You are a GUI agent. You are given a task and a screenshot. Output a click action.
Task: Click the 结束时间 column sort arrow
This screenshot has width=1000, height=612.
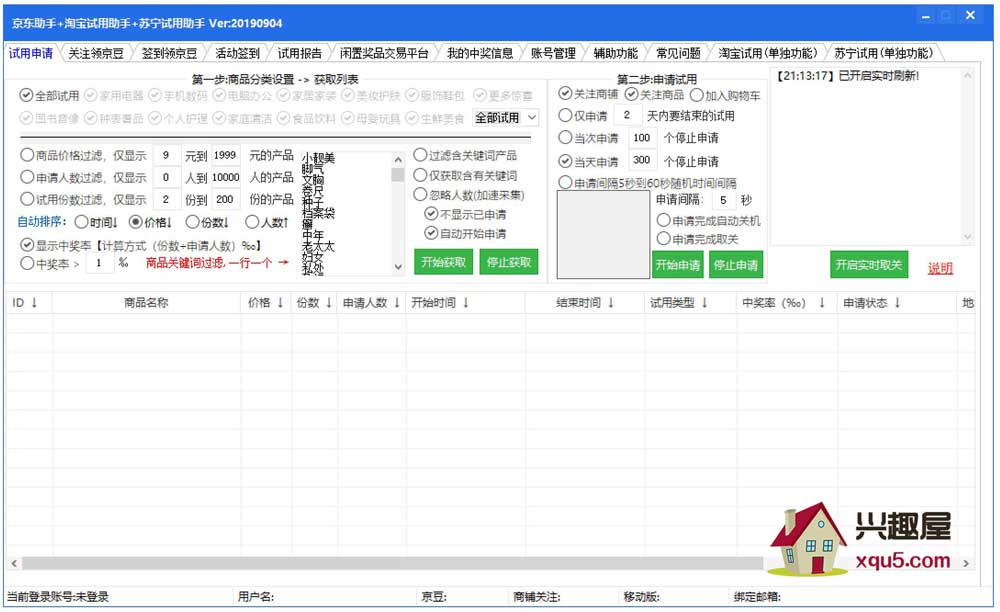tap(611, 302)
